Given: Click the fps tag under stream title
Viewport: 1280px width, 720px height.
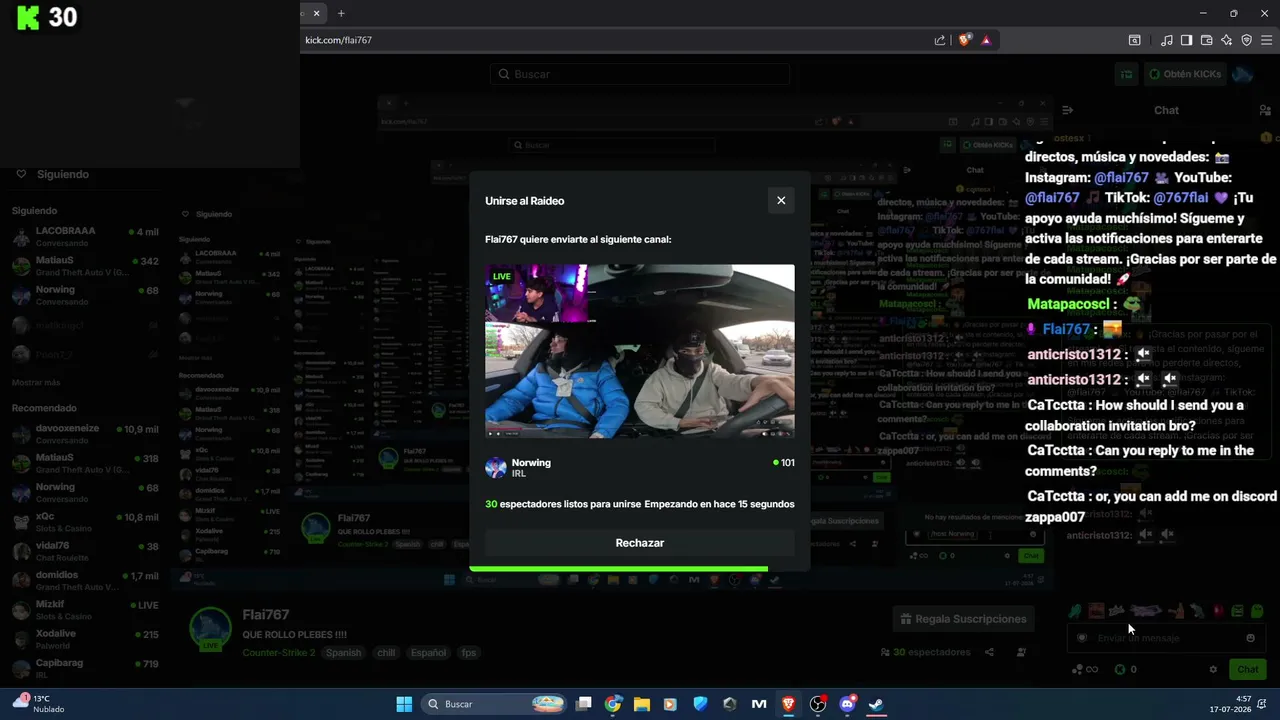Looking at the screenshot, I should click(x=469, y=653).
